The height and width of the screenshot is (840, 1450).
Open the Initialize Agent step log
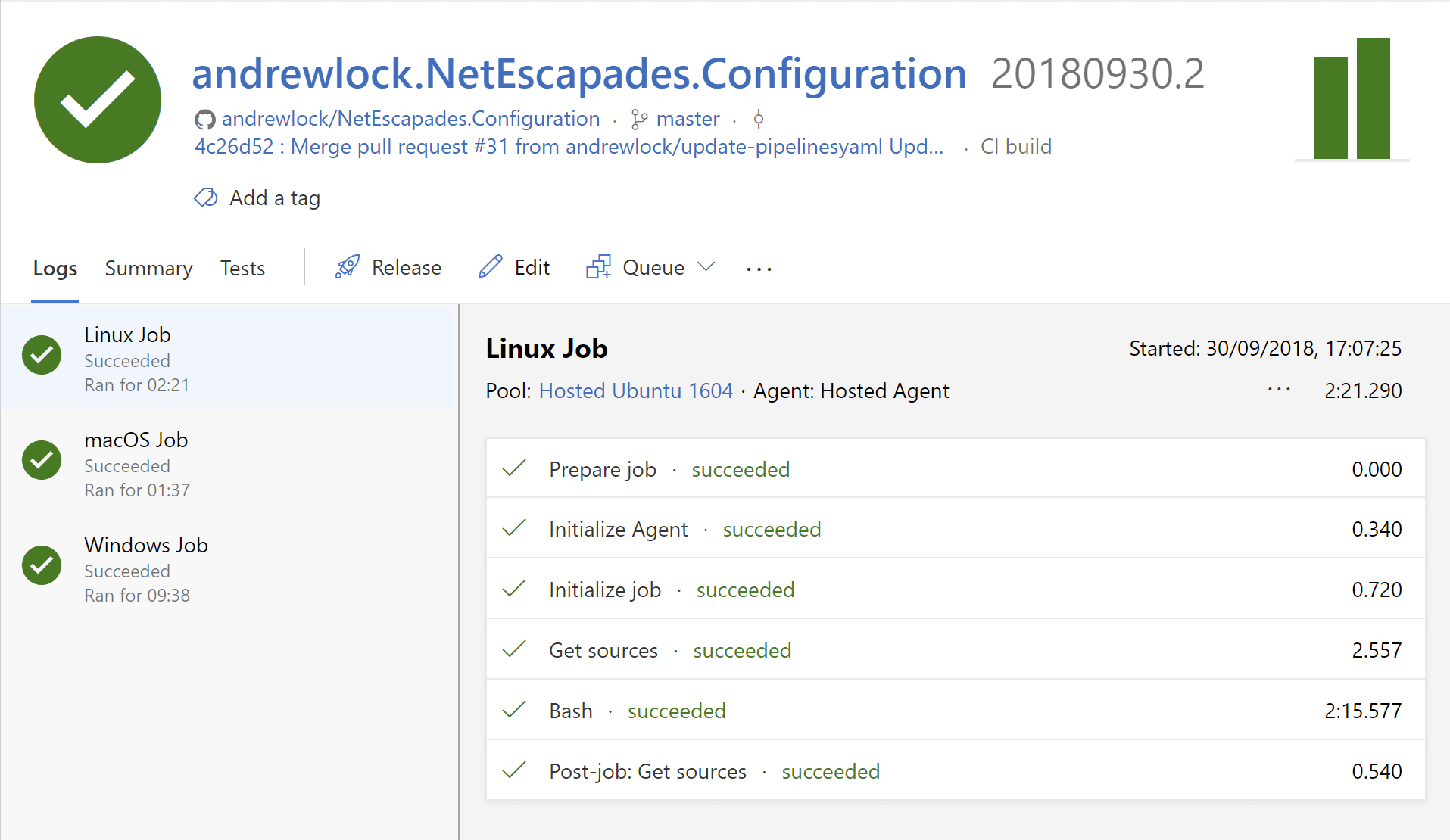[x=956, y=528]
